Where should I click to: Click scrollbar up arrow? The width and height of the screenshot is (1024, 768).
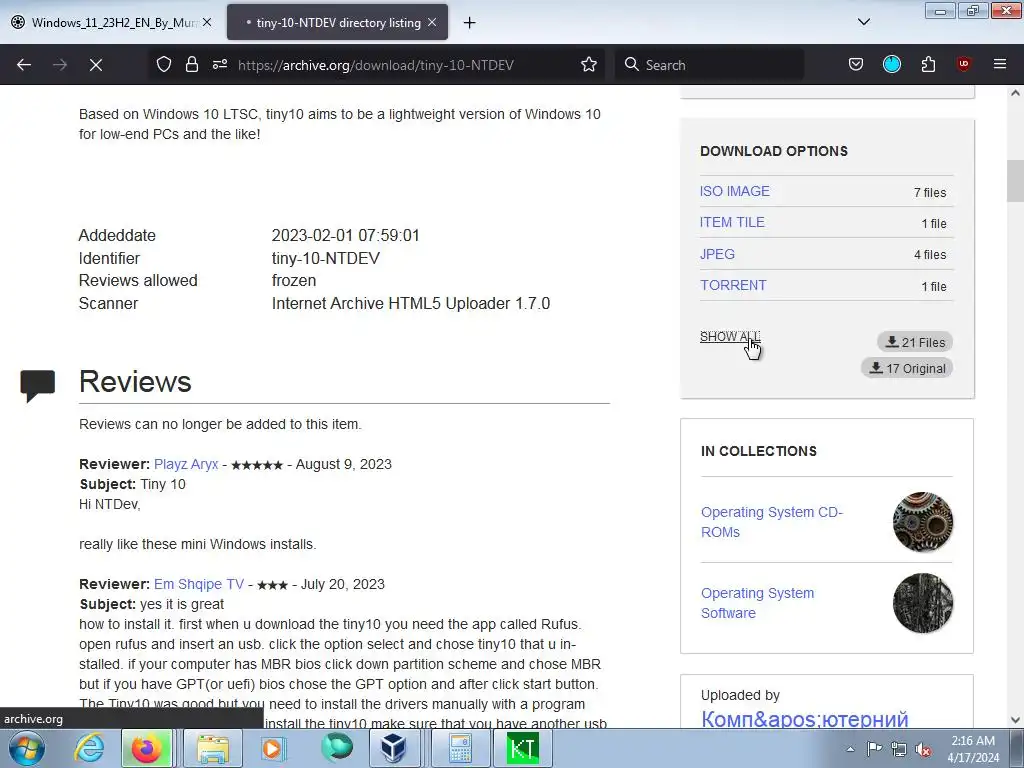pyautogui.click(x=1015, y=93)
